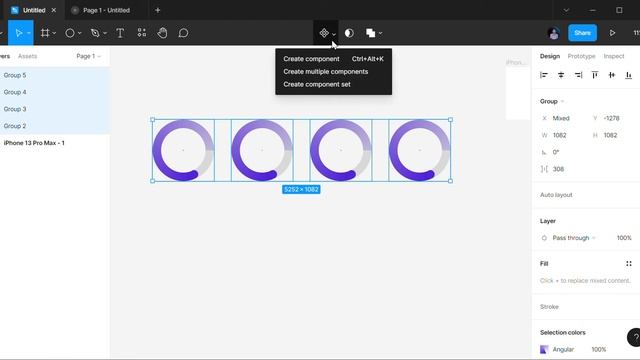Click the Angular gradient color swatch
The height and width of the screenshot is (360, 640).
tap(544, 349)
